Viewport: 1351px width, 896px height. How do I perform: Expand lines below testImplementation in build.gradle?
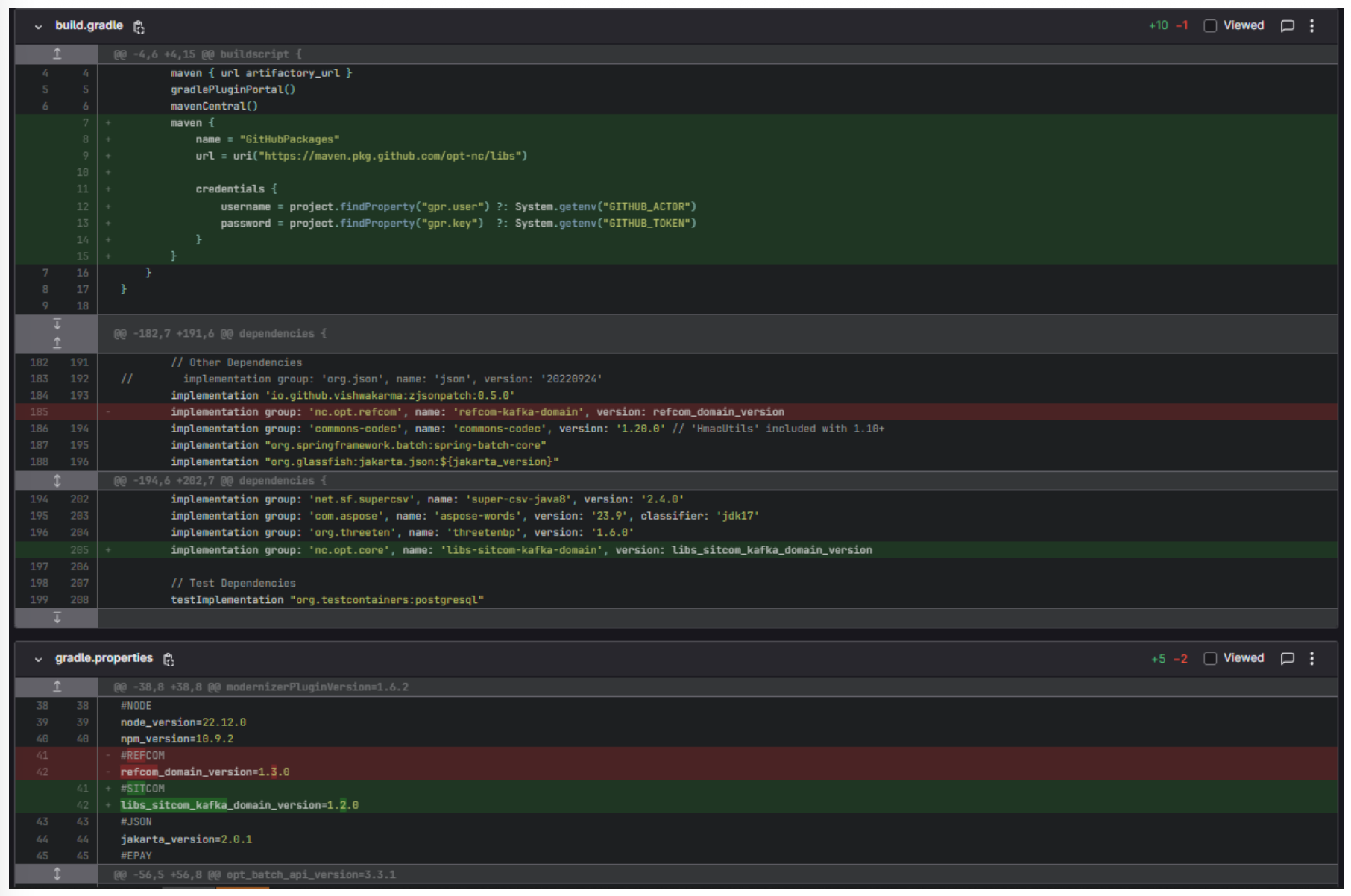(57, 618)
